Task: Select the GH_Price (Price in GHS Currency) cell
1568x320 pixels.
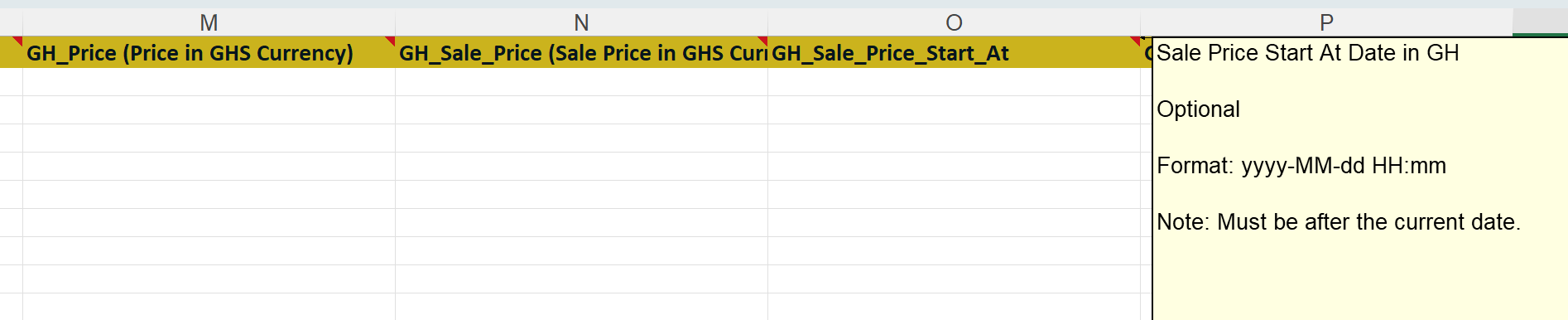Action: tap(209, 52)
